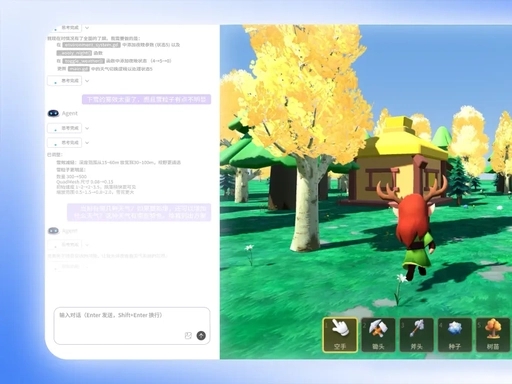This screenshot has width=512, height=384.
Task: Click the environment_system.gd code tag
Action: [91, 45]
